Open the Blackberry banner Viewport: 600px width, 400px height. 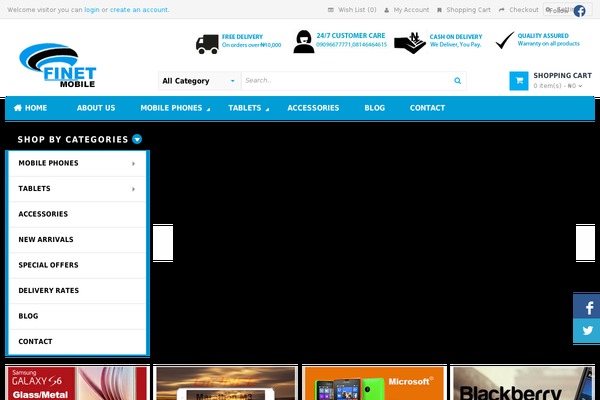[x=523, y=383]
